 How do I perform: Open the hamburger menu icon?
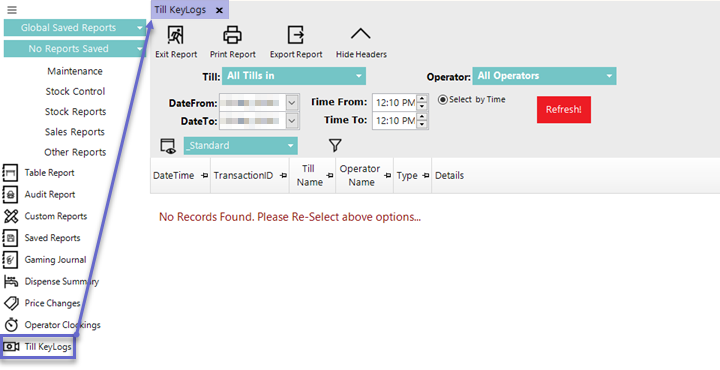point(12,10)
